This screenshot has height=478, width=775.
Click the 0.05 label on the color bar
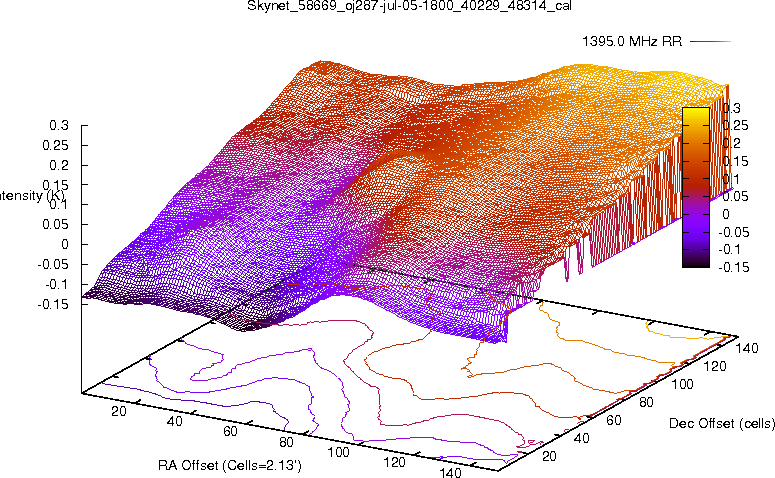click(x=736, y=197)
